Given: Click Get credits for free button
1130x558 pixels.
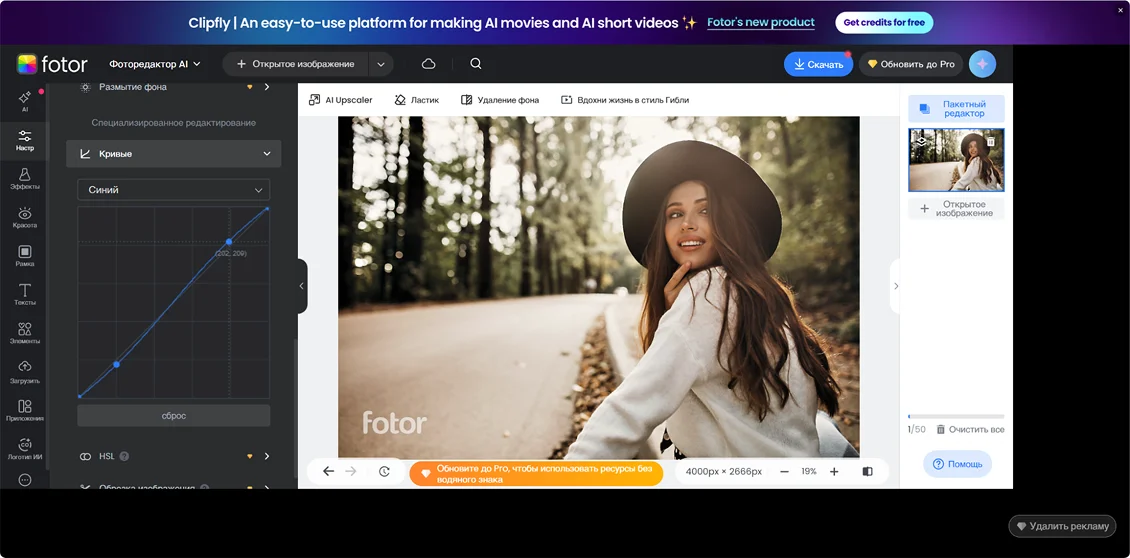Looking at the screenshot, I should click(x=884, y=22).
